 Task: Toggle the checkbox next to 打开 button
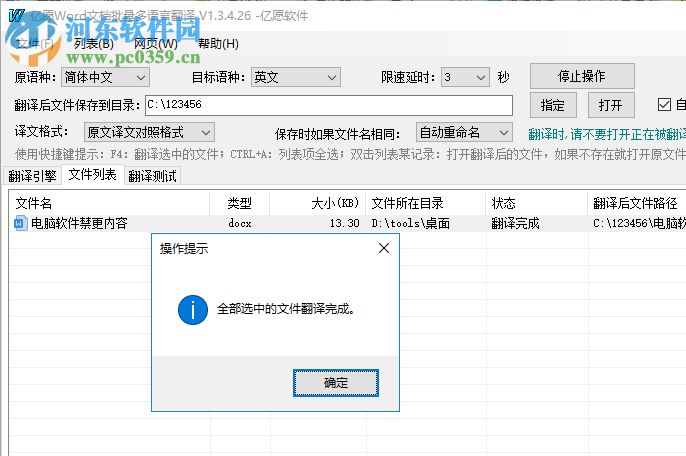[x=664, y=105]
